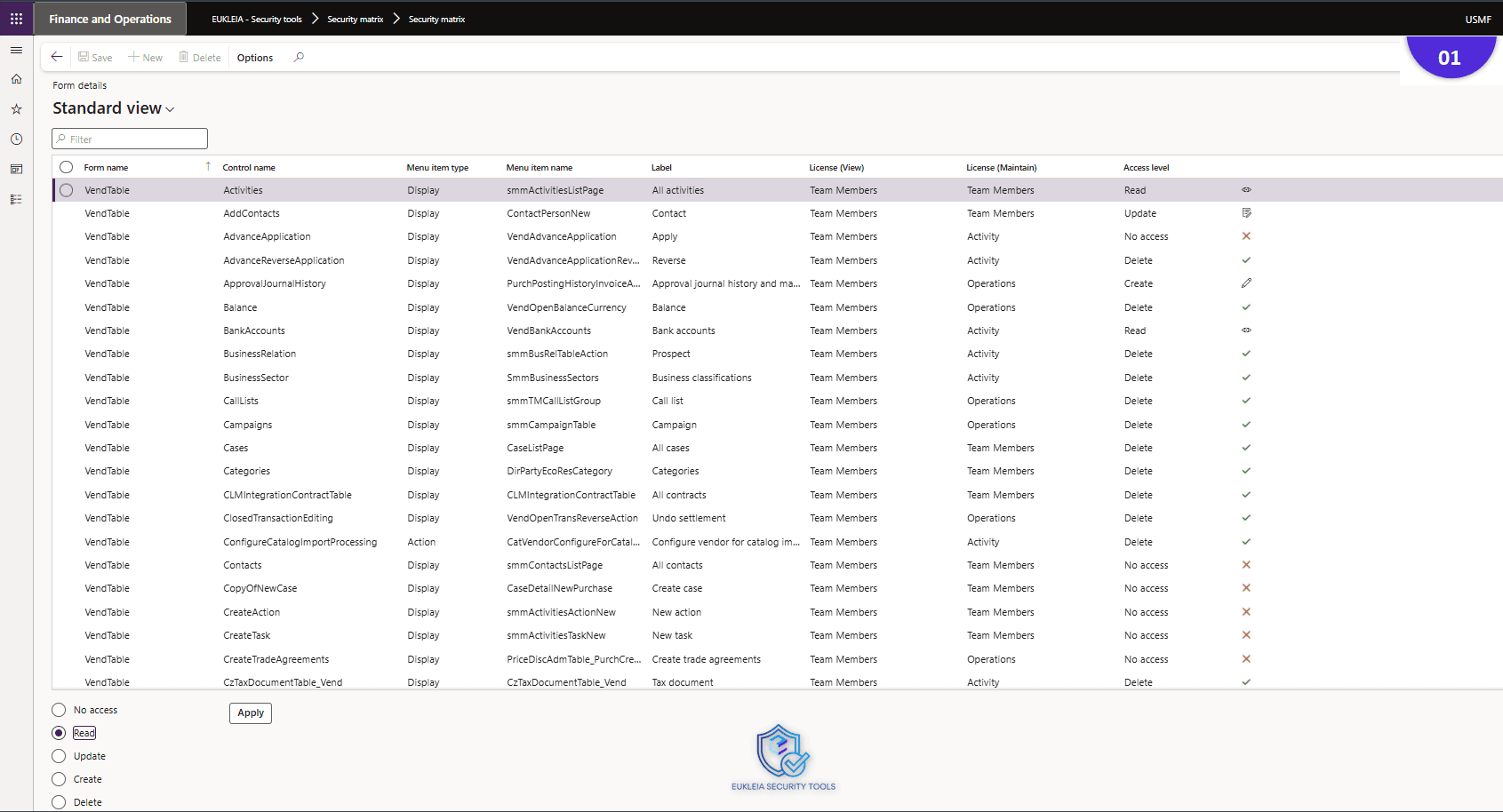This screenshot has width=1503, height=812.
Task: Click into the Filter input field
Action: click(x=130, y=139)
